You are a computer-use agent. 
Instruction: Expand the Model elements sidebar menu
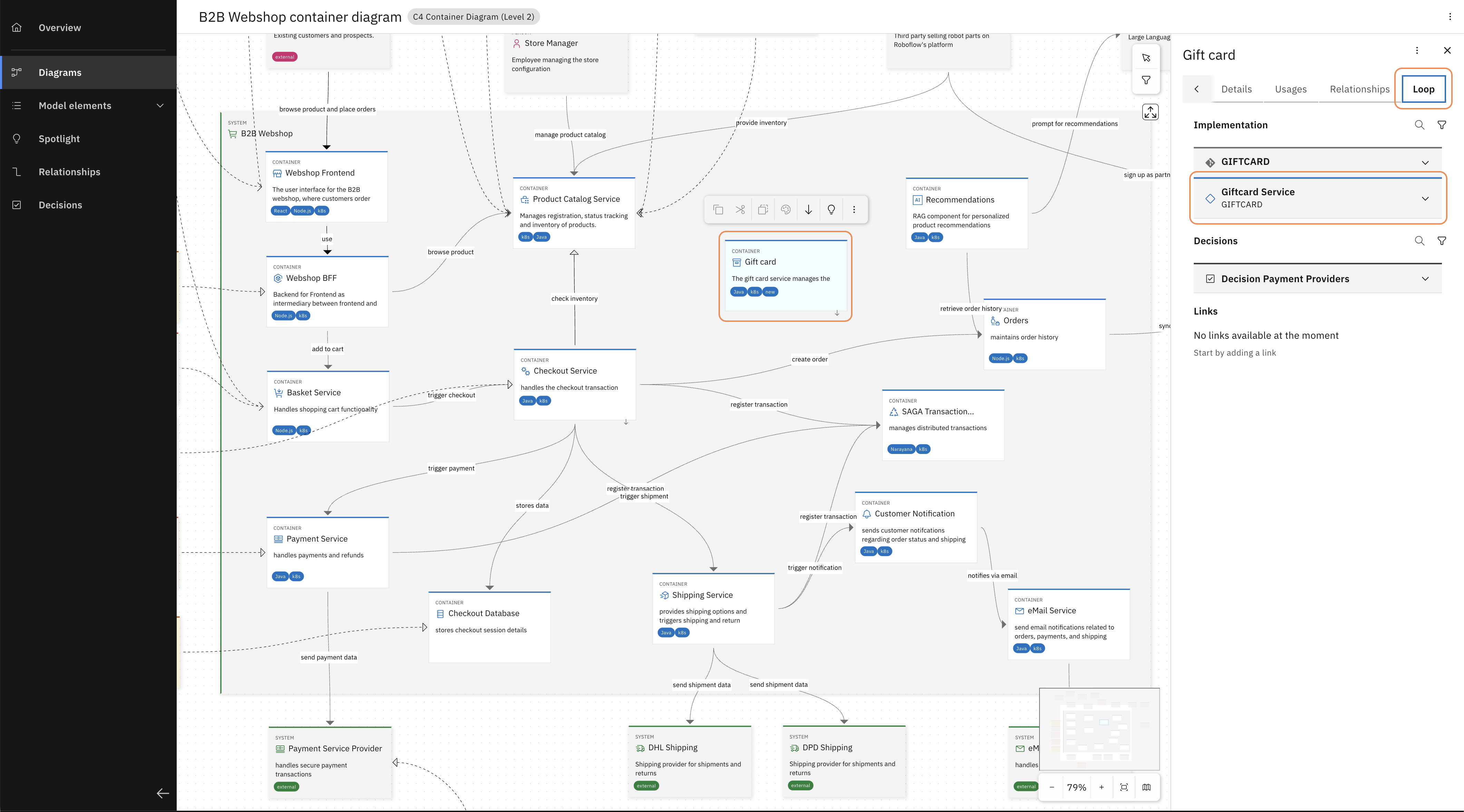89,106
